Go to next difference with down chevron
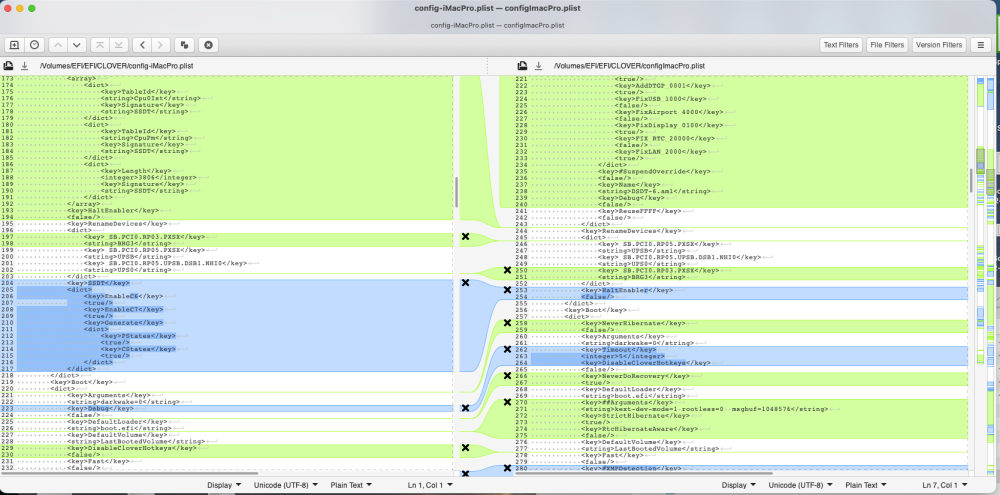Screen dimensions: 1000x495 tap(77, 45)
